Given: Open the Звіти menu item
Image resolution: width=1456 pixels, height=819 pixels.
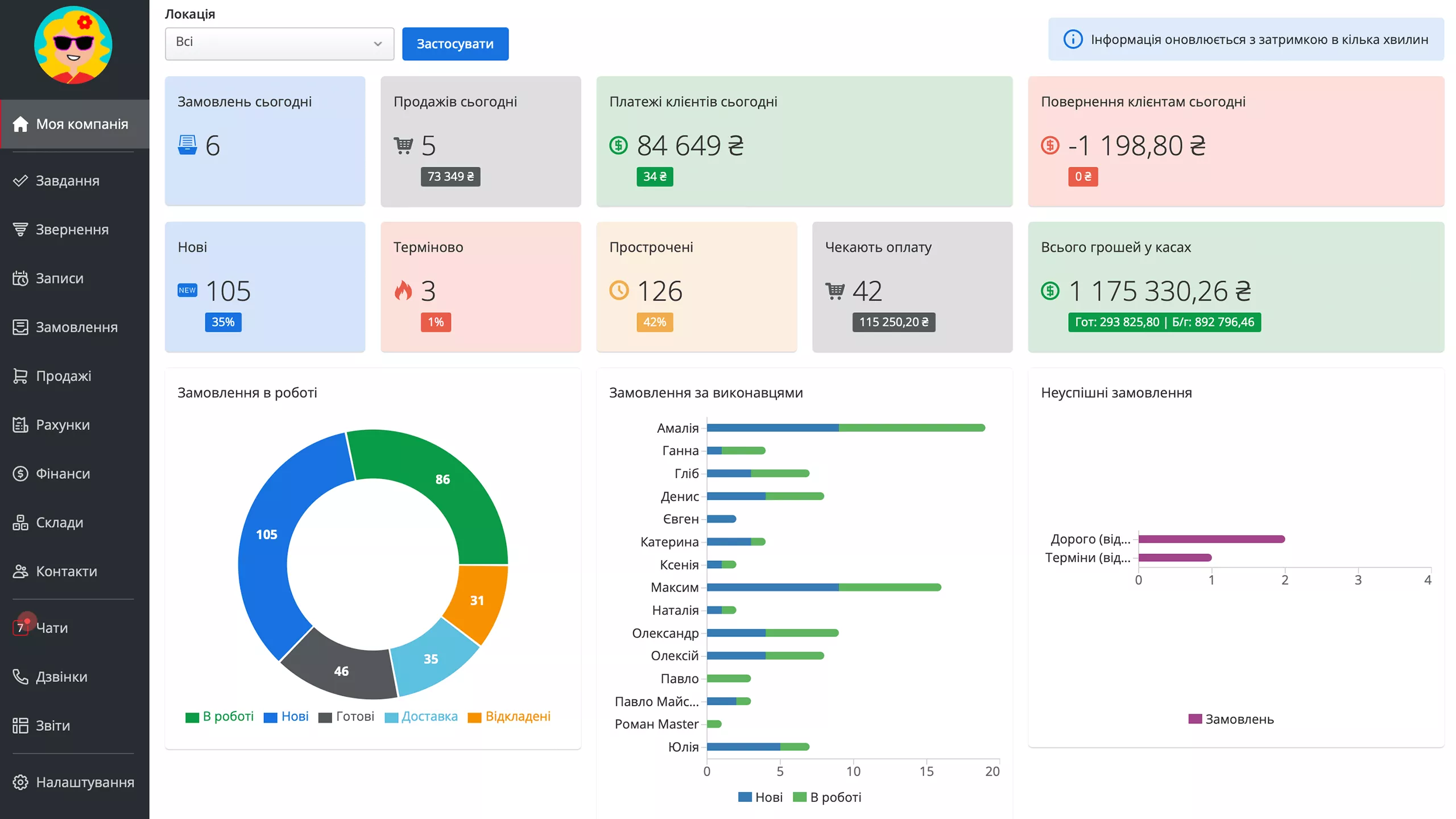Looking at the screenshot, I should (x=52, y=726).
